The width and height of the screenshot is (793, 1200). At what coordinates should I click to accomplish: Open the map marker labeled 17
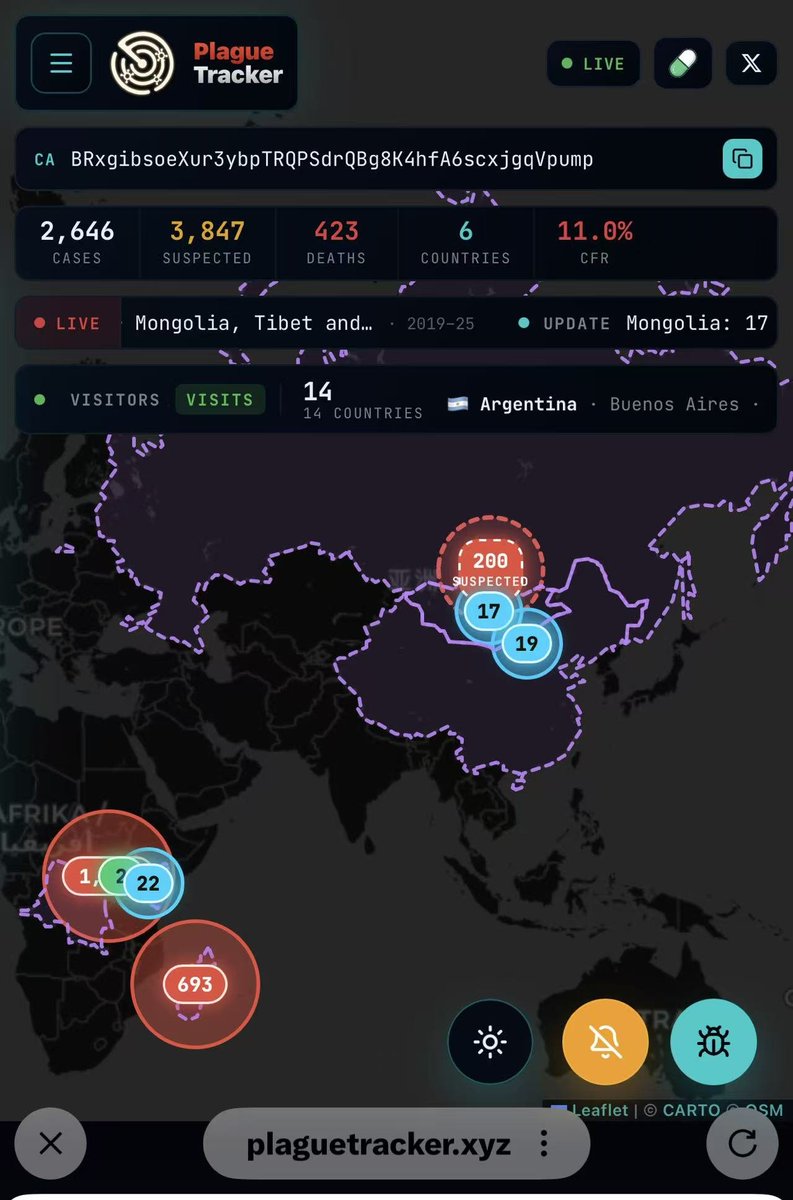coord(488,610)
